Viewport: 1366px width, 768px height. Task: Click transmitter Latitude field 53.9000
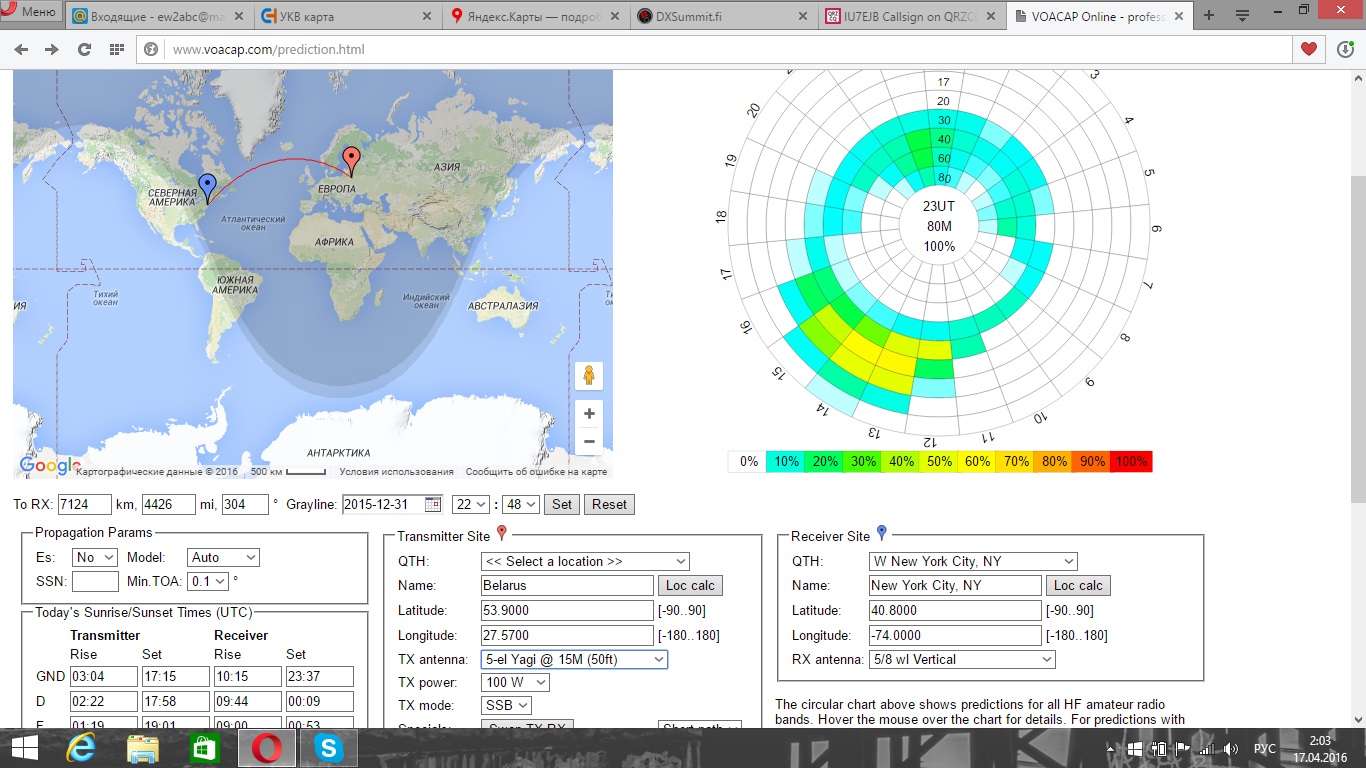click(x=567, y=610)
